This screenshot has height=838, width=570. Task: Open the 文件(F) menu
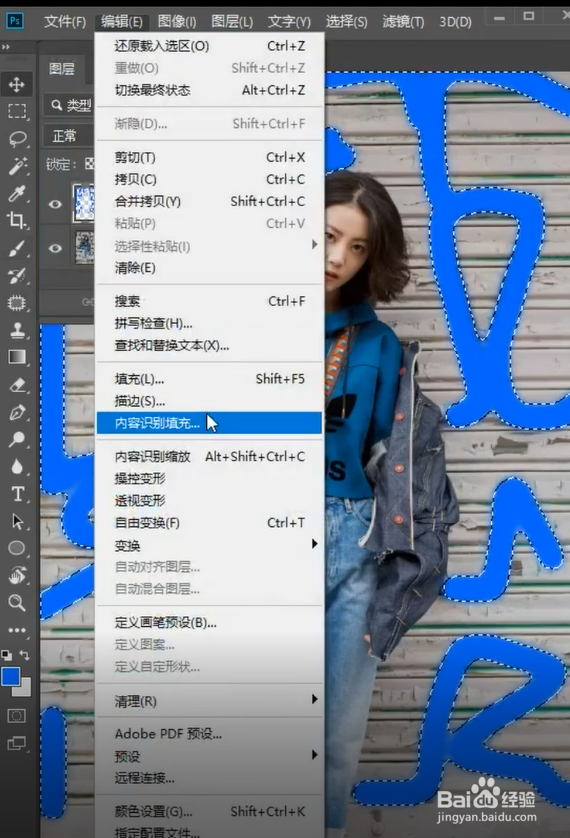pyautogui.click(x=65, y=21)
